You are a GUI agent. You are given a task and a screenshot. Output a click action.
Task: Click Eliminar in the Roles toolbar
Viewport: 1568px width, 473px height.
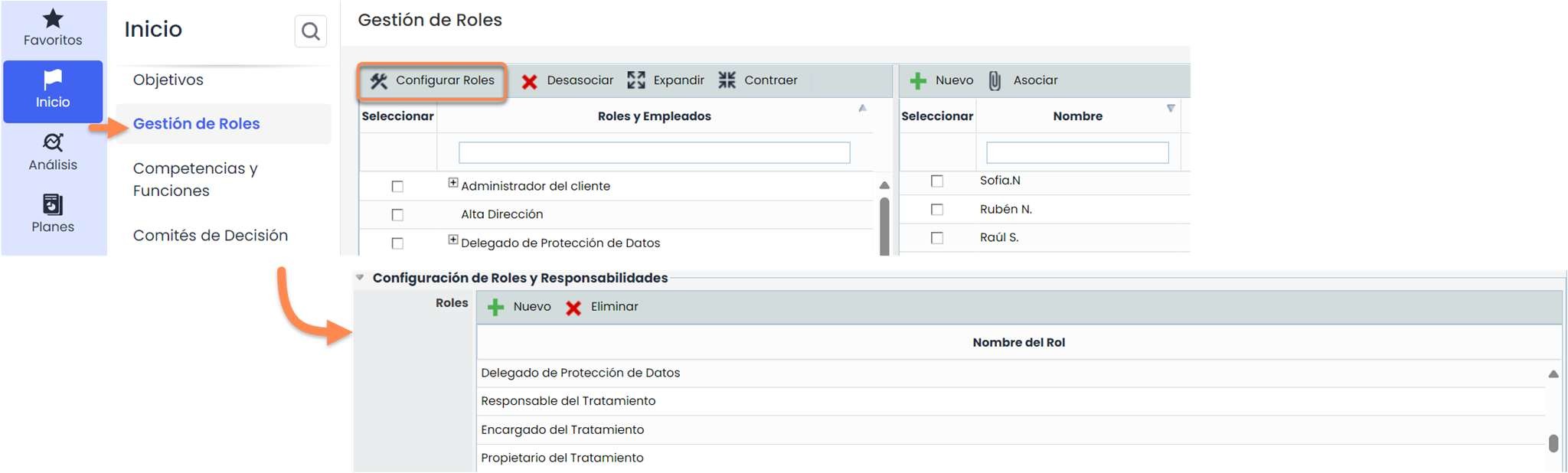pyautogui.click(x=603, y=307)
